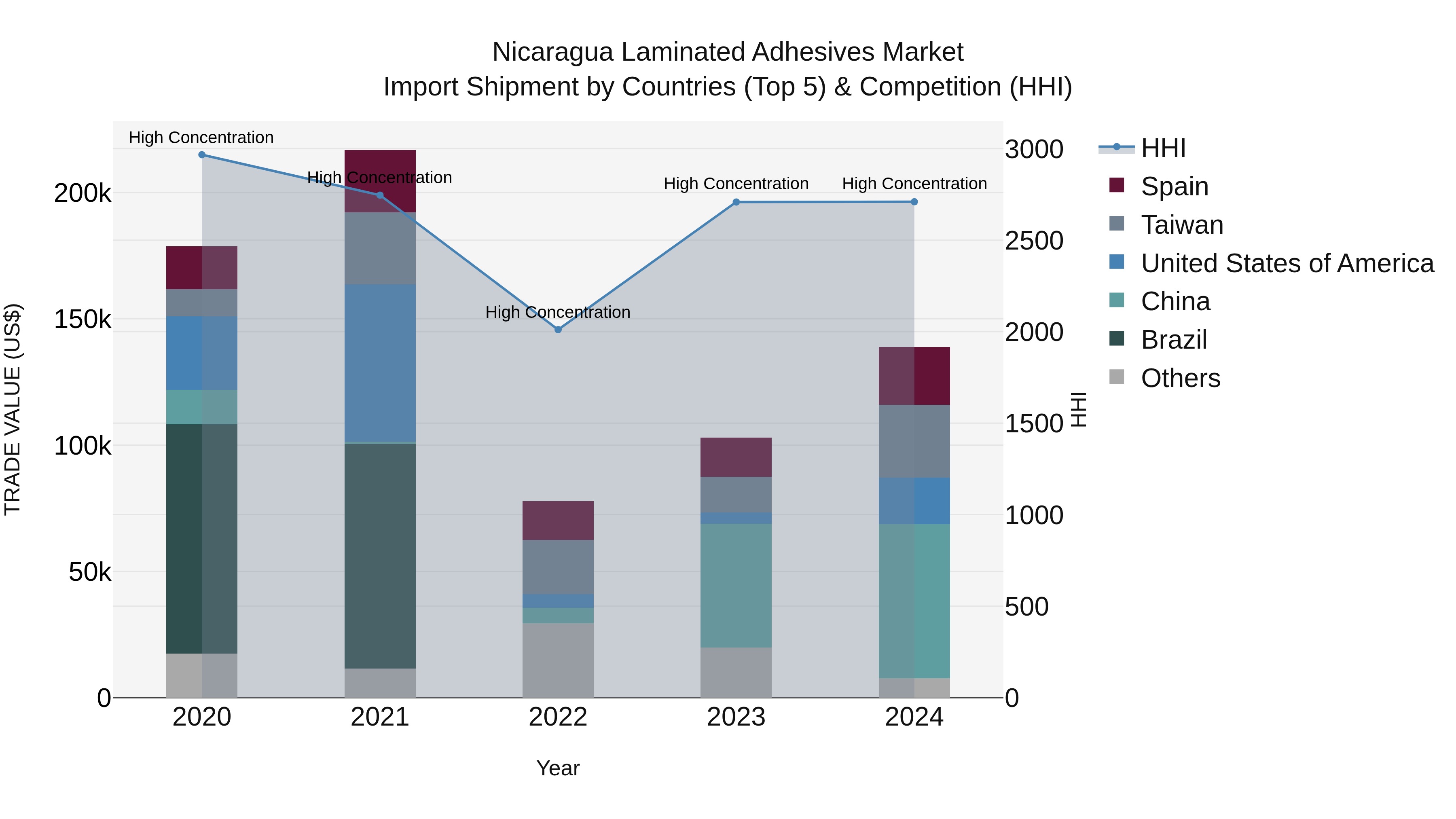Viewport: 1456px width, 819px height.
Task: Click the 500 tick on HHI axis
Action: [1026, 607]
